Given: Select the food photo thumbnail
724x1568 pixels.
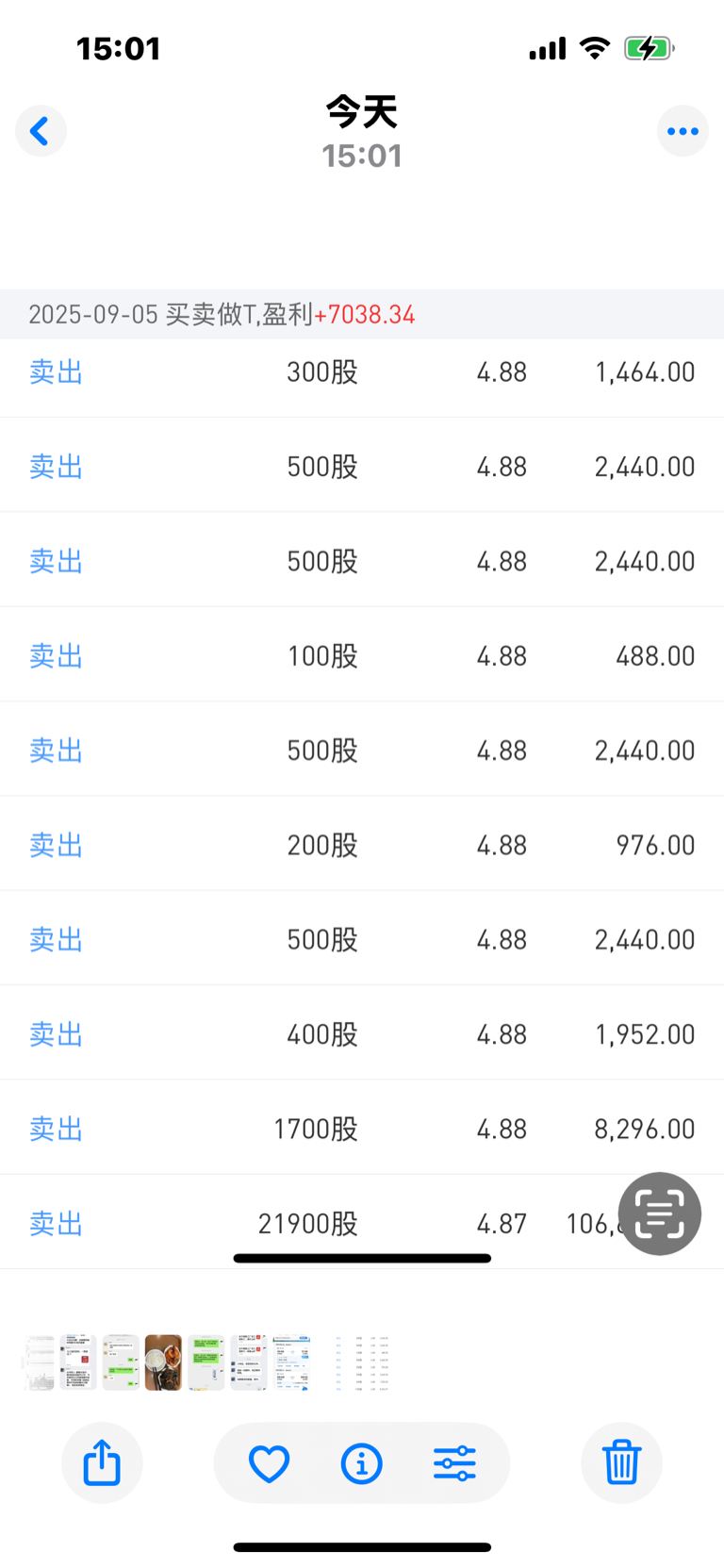Looking at the screenshot, I should 163,1362.
